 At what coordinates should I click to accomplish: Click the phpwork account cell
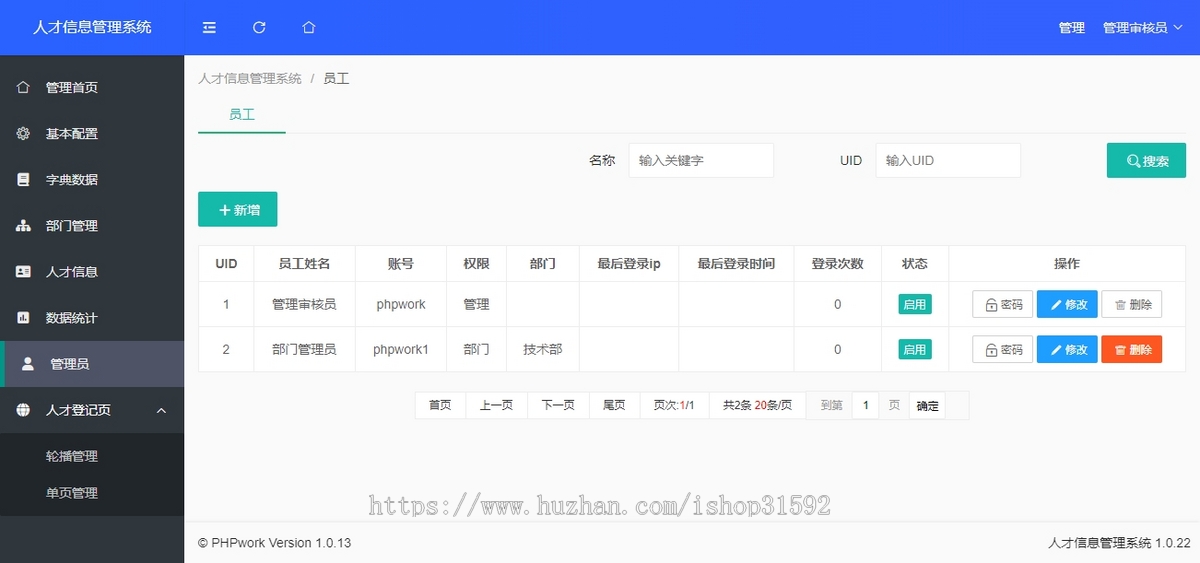pyautogui.click(x=401, y=304)
